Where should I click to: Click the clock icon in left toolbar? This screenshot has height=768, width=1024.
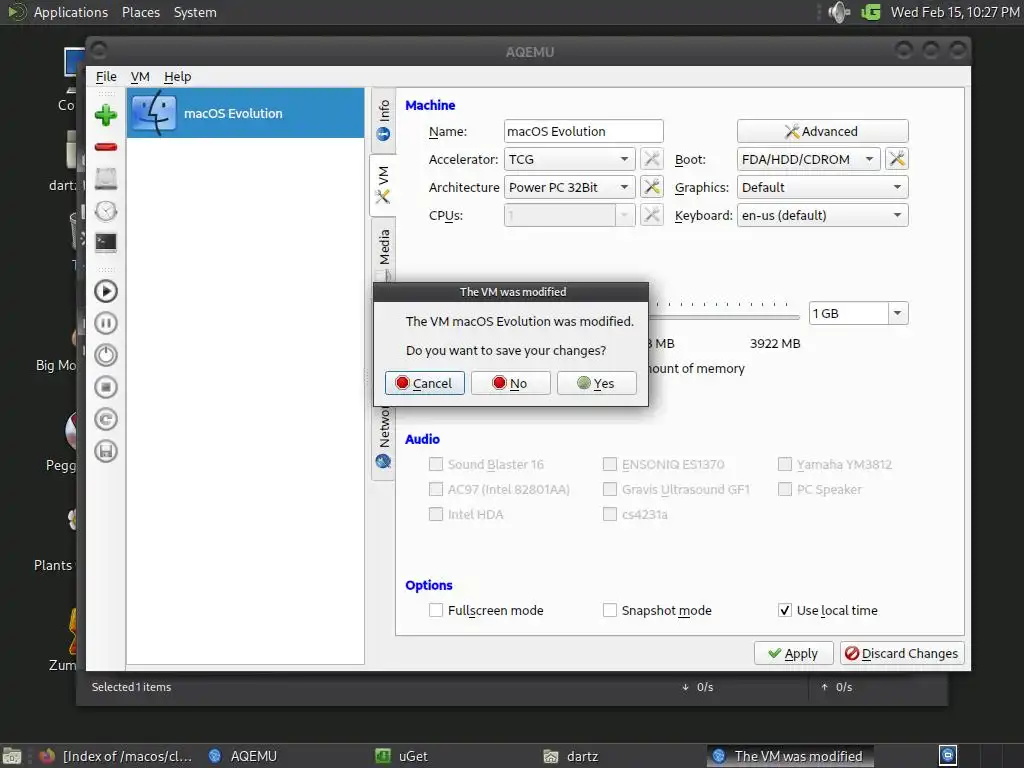(x=106, y=211)
